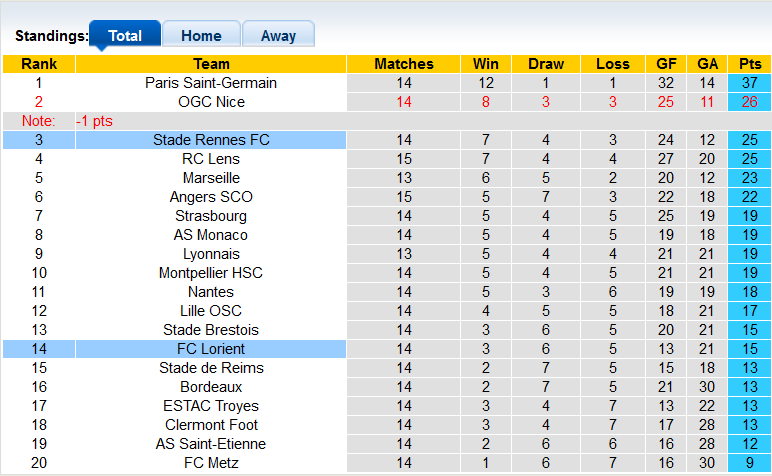Click the Win column header

(486, 64)
